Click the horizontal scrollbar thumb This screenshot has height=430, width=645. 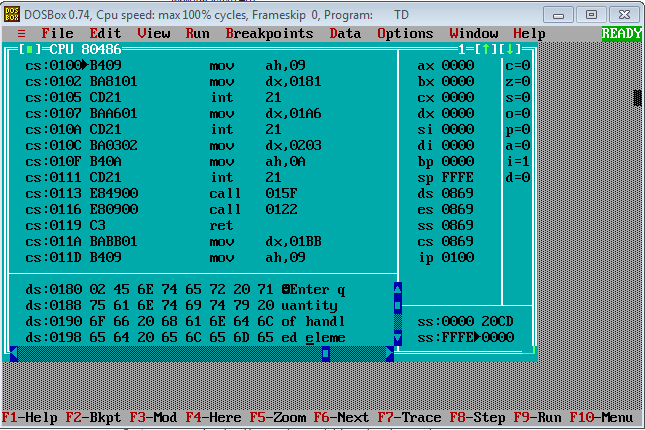coord(325,353)
